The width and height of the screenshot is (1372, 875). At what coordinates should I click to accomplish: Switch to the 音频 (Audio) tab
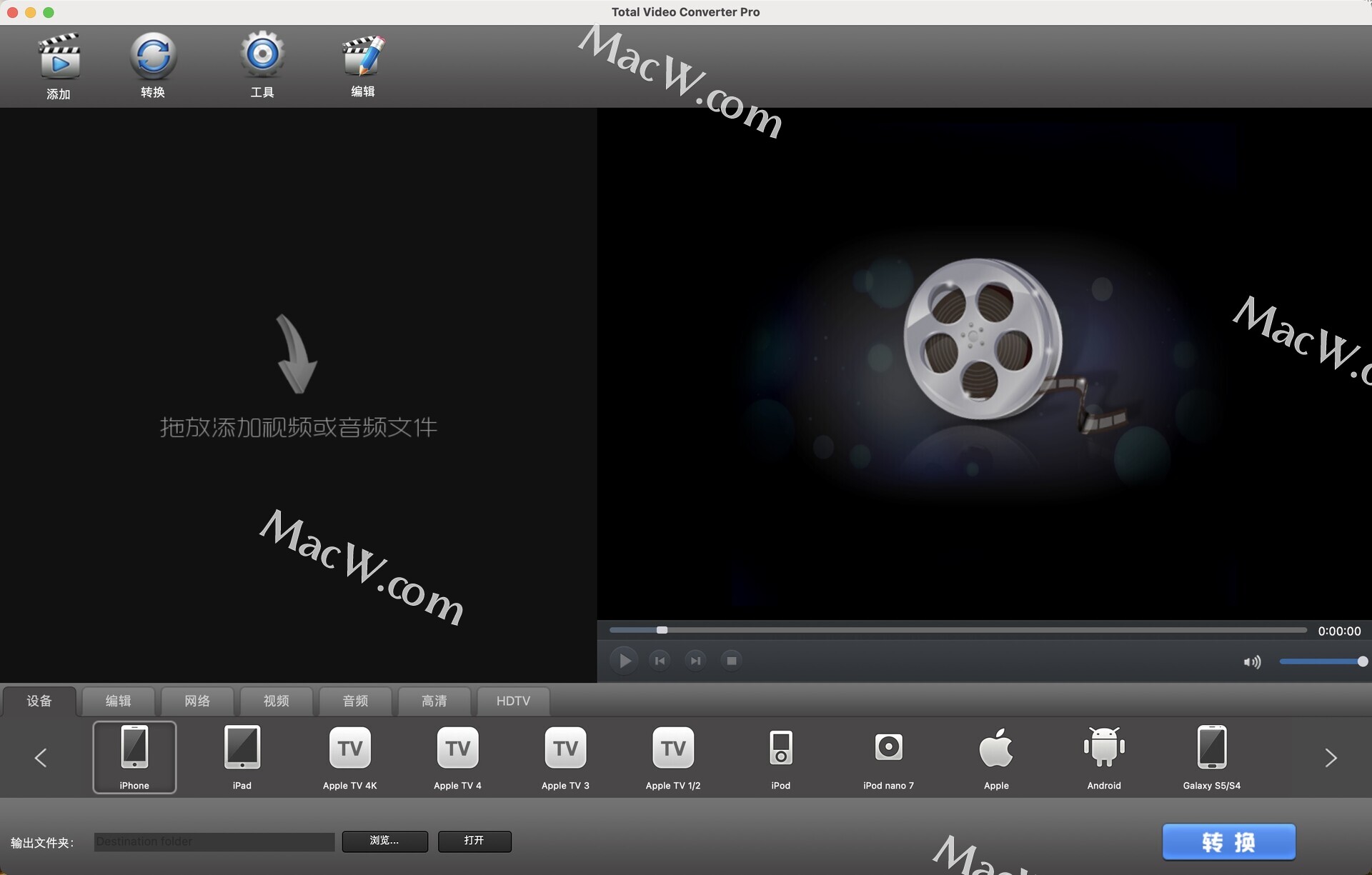tap(355, 701)
